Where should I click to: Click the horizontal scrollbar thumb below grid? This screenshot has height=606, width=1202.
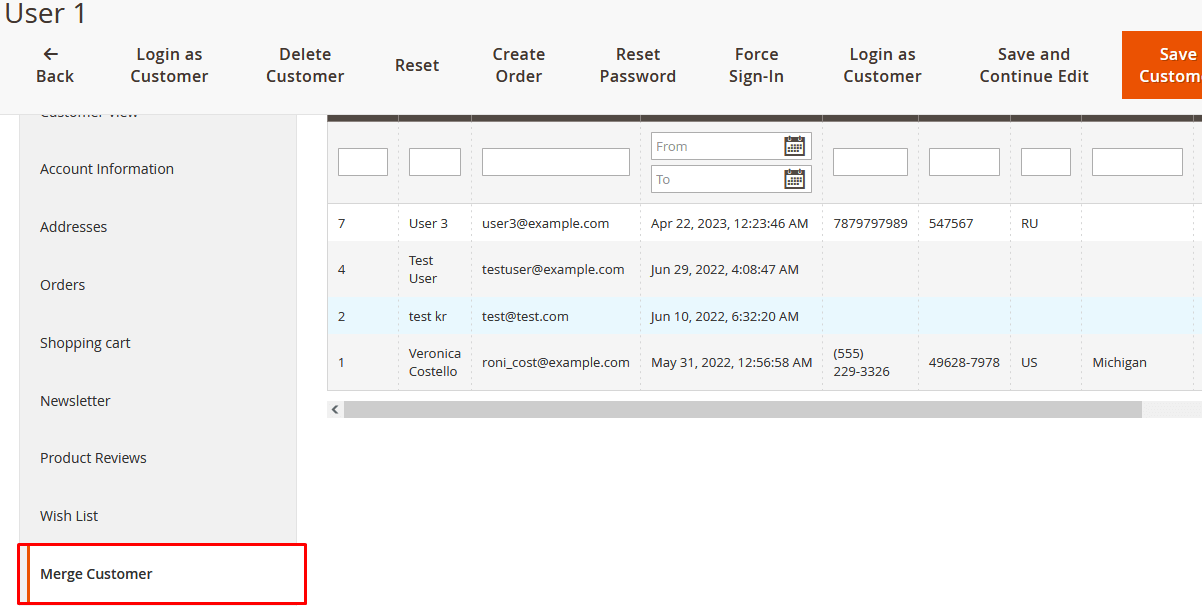pos(742,410)
